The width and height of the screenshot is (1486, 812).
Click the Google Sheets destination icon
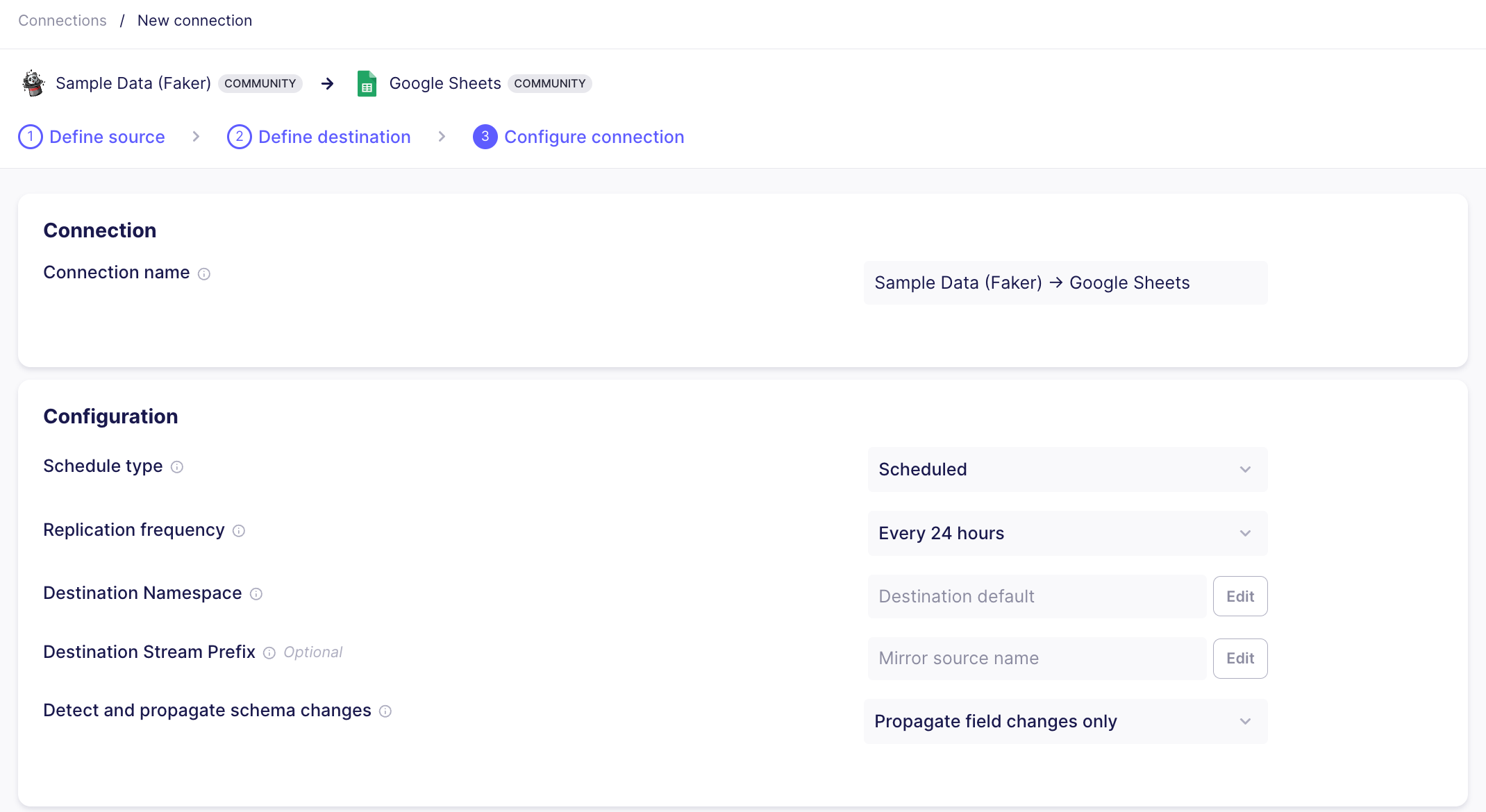coord(367,83)
